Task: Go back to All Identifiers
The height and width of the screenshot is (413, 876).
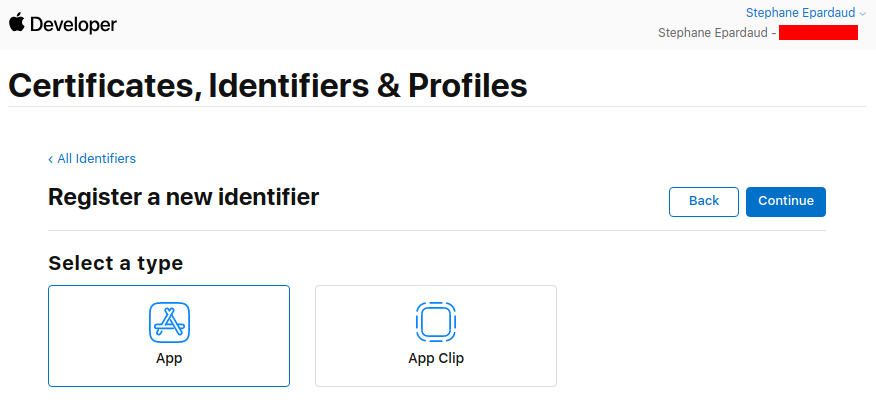Action: click(x=96, y=159)
